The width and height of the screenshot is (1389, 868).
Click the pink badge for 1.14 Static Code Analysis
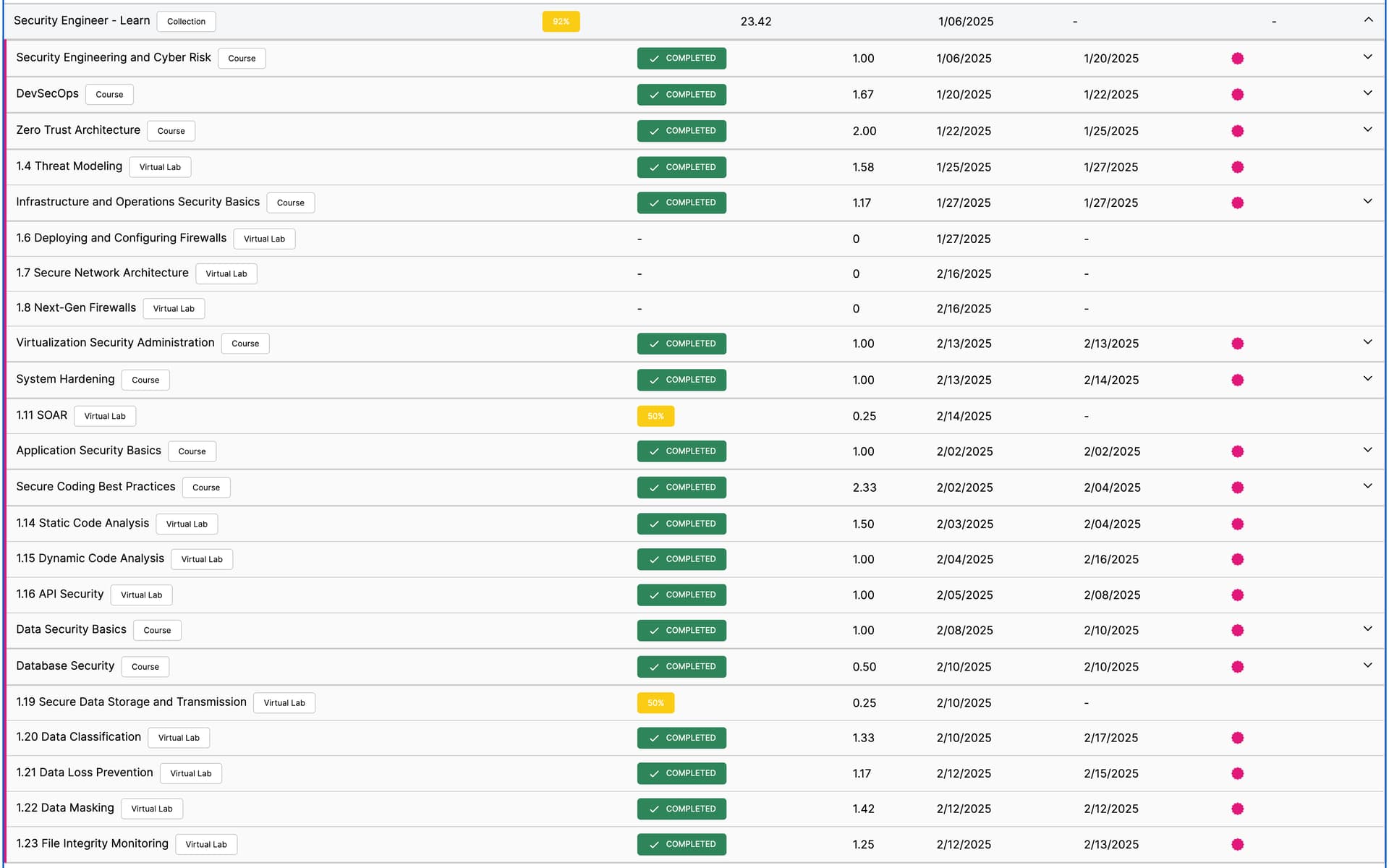pos(1237,524)
